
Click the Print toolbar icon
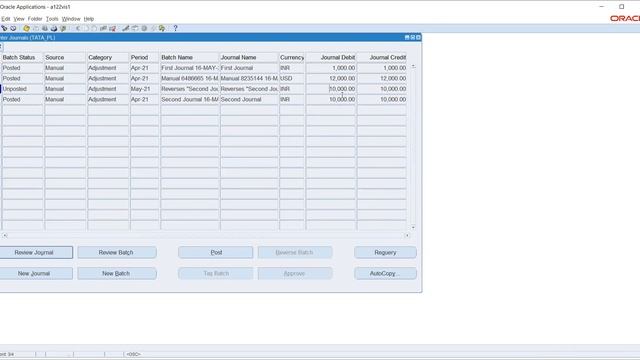click(x=53, y=28)
